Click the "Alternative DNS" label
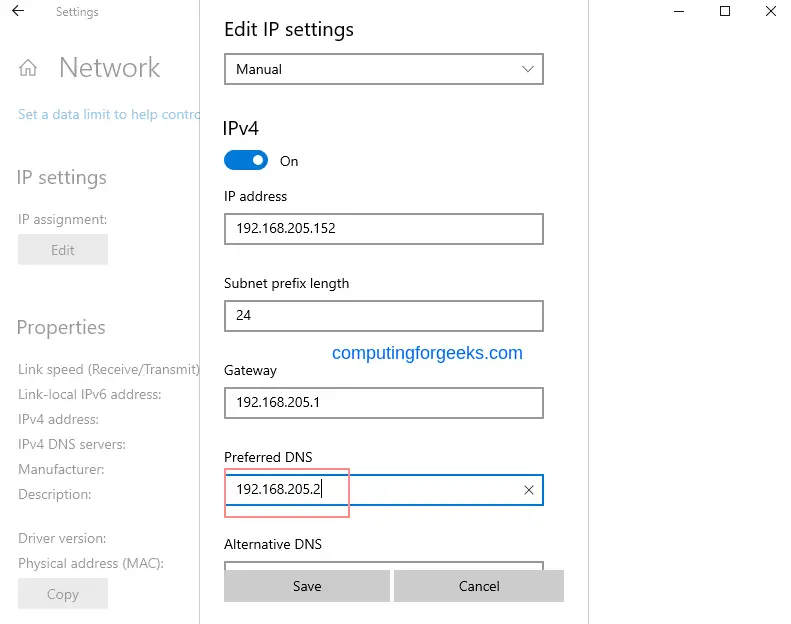This screenshot has width=791, height=624. click(x=273, y=544)
